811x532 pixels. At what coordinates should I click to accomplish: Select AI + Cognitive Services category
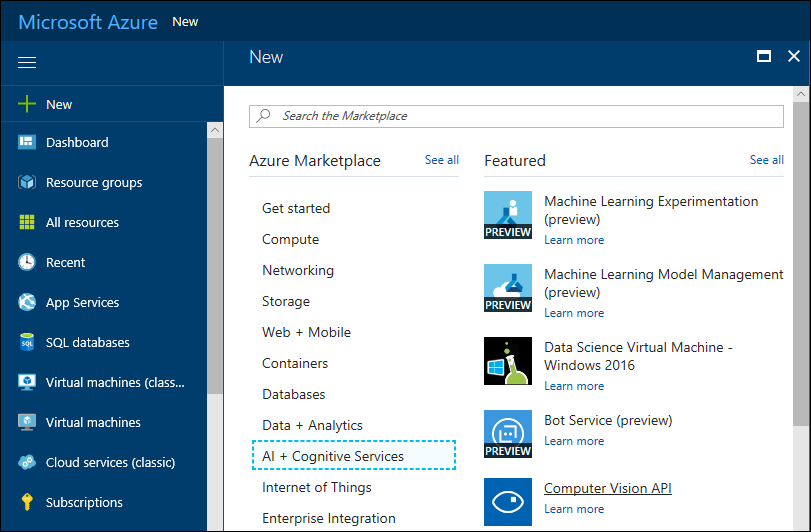coord(354,455)
